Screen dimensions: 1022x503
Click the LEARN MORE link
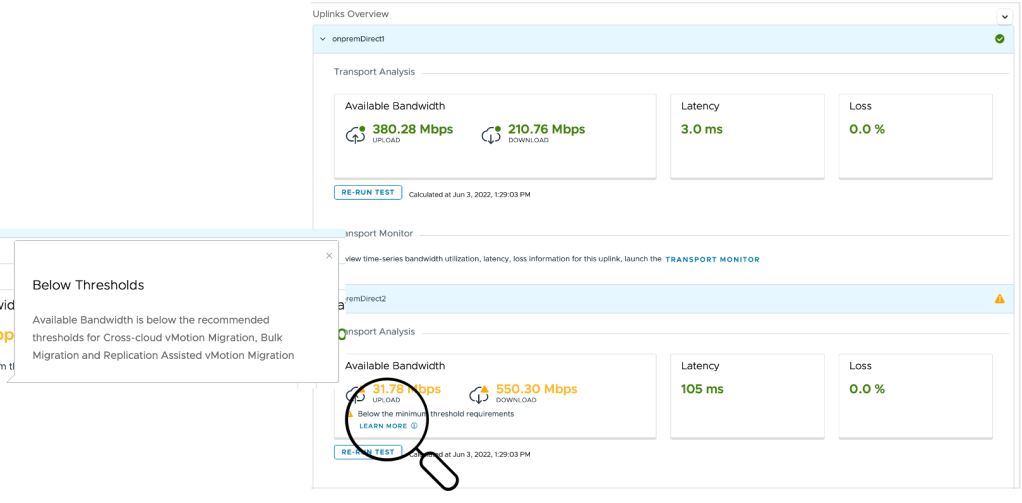coord(383,426)
